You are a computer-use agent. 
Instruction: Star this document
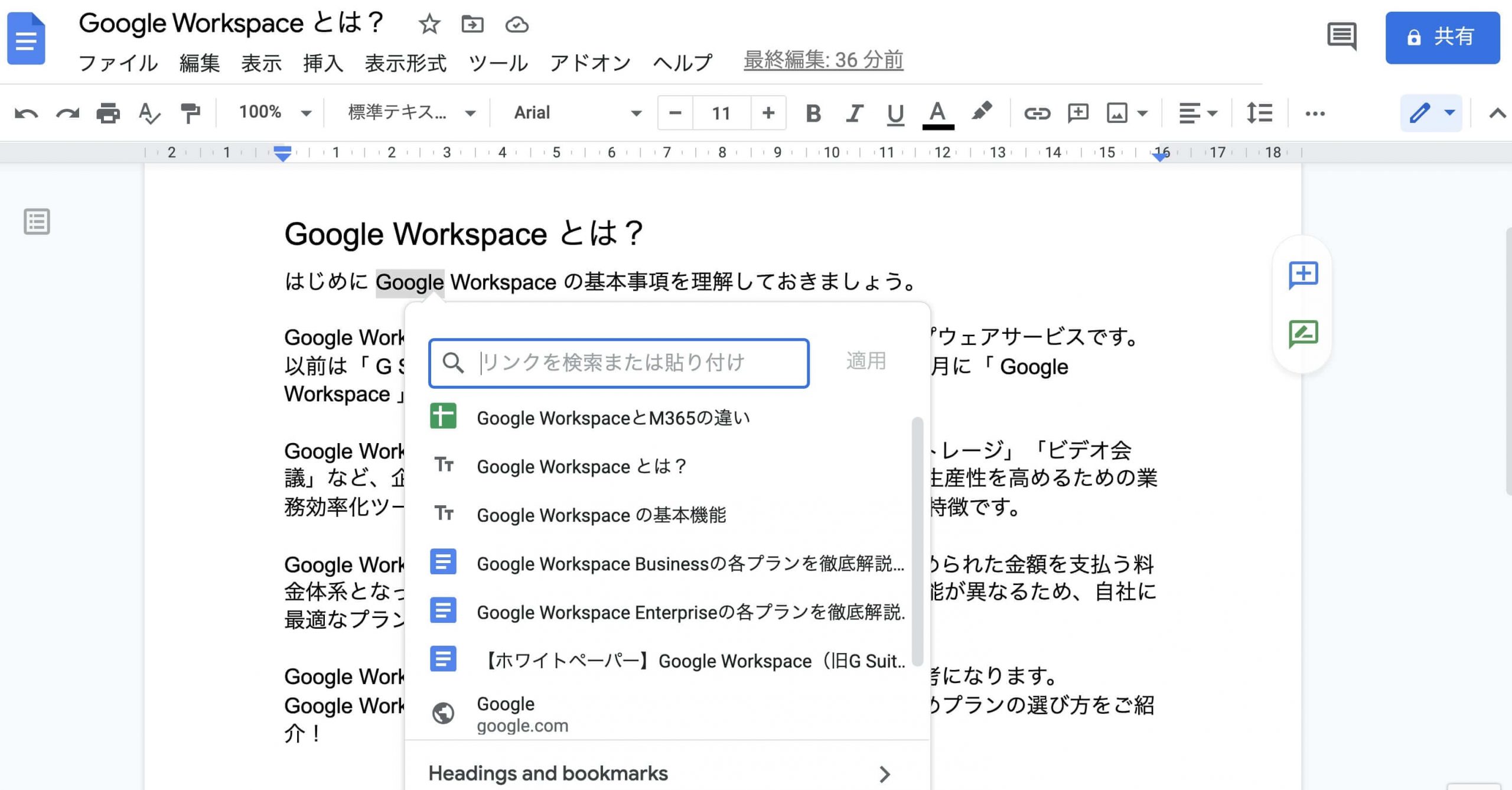[x=429, y=24]
